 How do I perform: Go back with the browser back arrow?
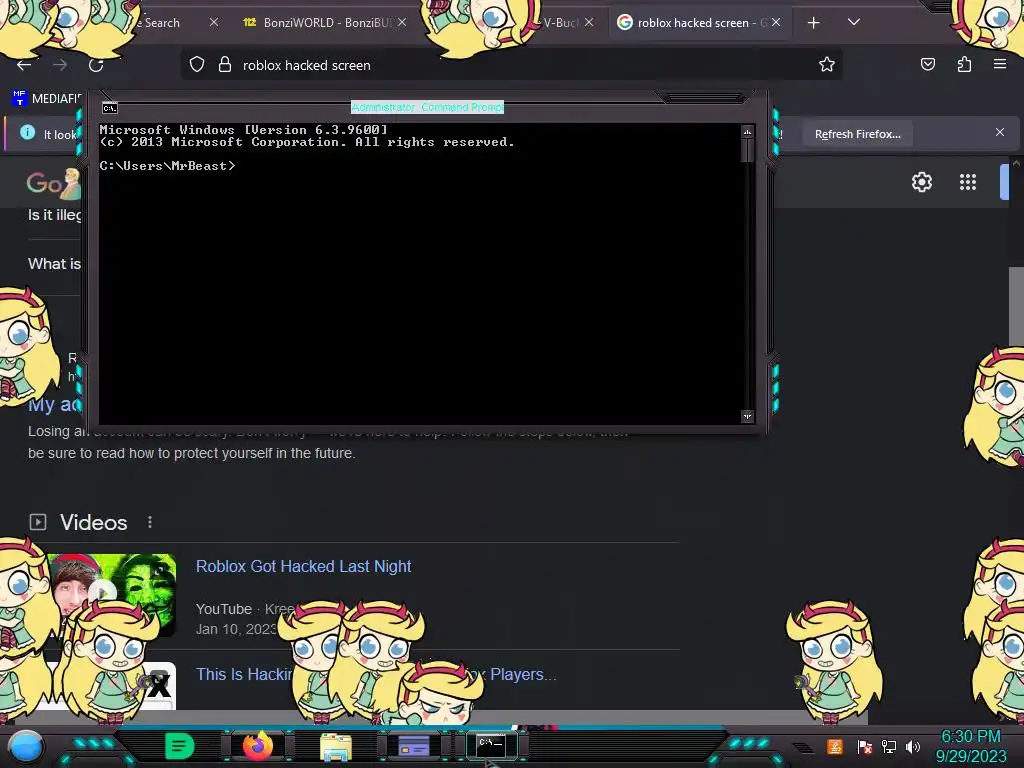[x=24, y=65]
